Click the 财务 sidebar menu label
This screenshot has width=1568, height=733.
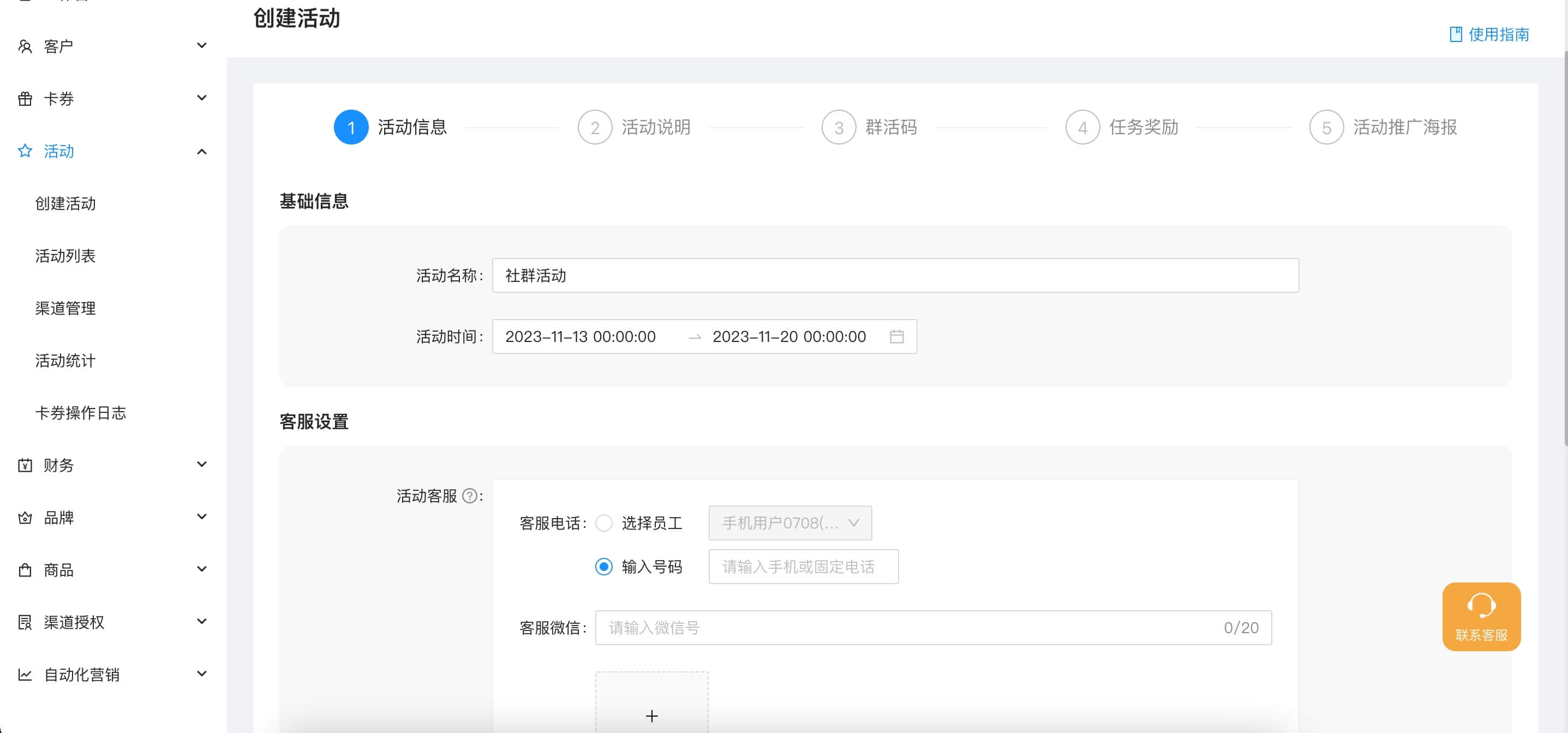tap(58, 465)
